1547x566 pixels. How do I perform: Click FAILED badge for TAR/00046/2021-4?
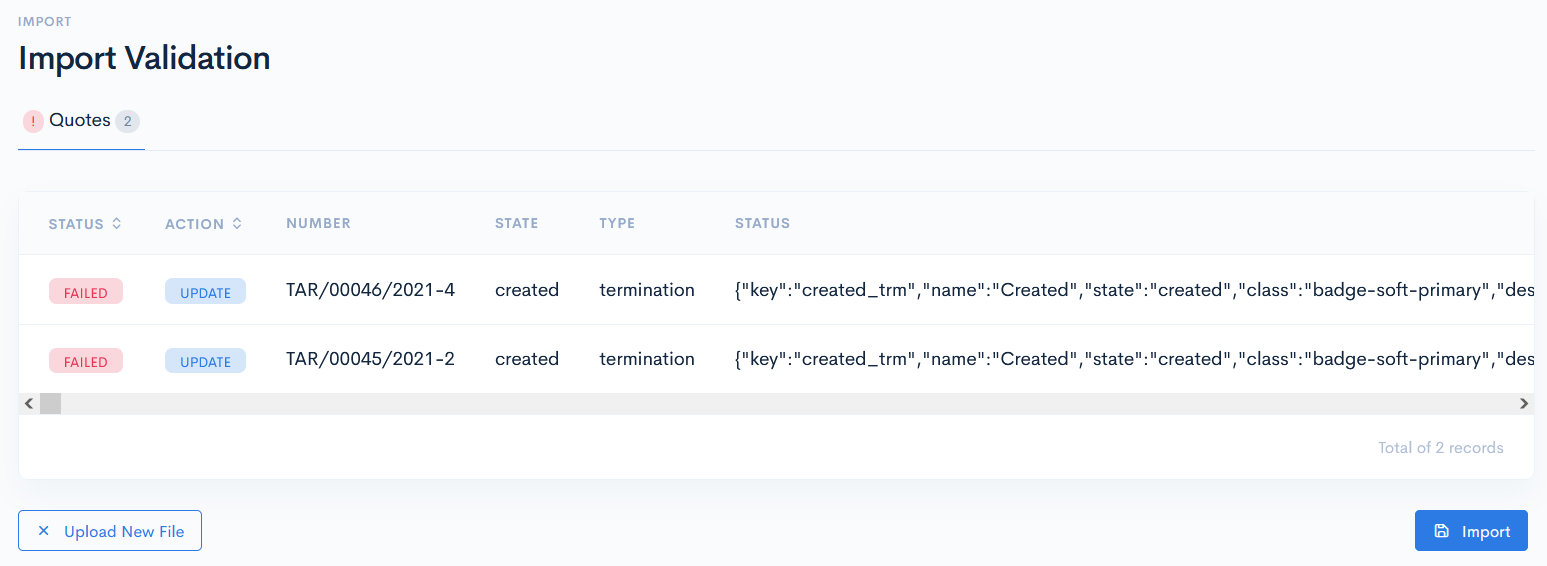86,292
